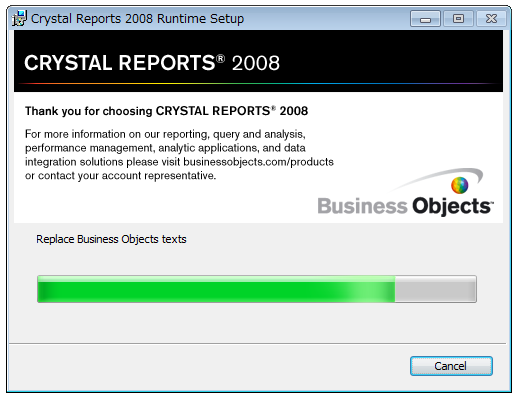Click the CRYSTAL REPORTS 2008 banner heading
The image size is (518, 397).
click(x=152, y=62)
